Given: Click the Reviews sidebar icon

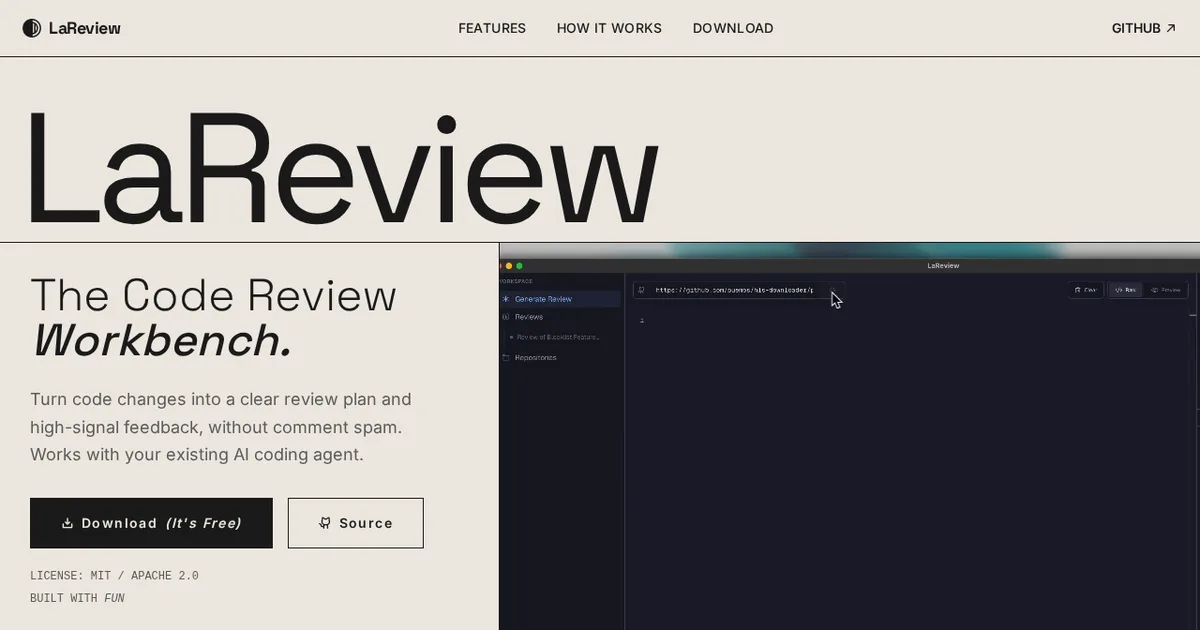Looking at the screenshot, I should click(x=506, y=317).
